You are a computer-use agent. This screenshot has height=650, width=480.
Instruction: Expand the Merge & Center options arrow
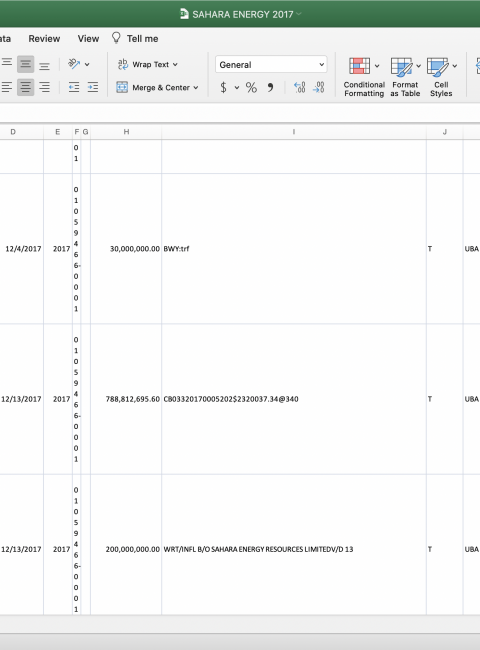(x=196, y=88)
